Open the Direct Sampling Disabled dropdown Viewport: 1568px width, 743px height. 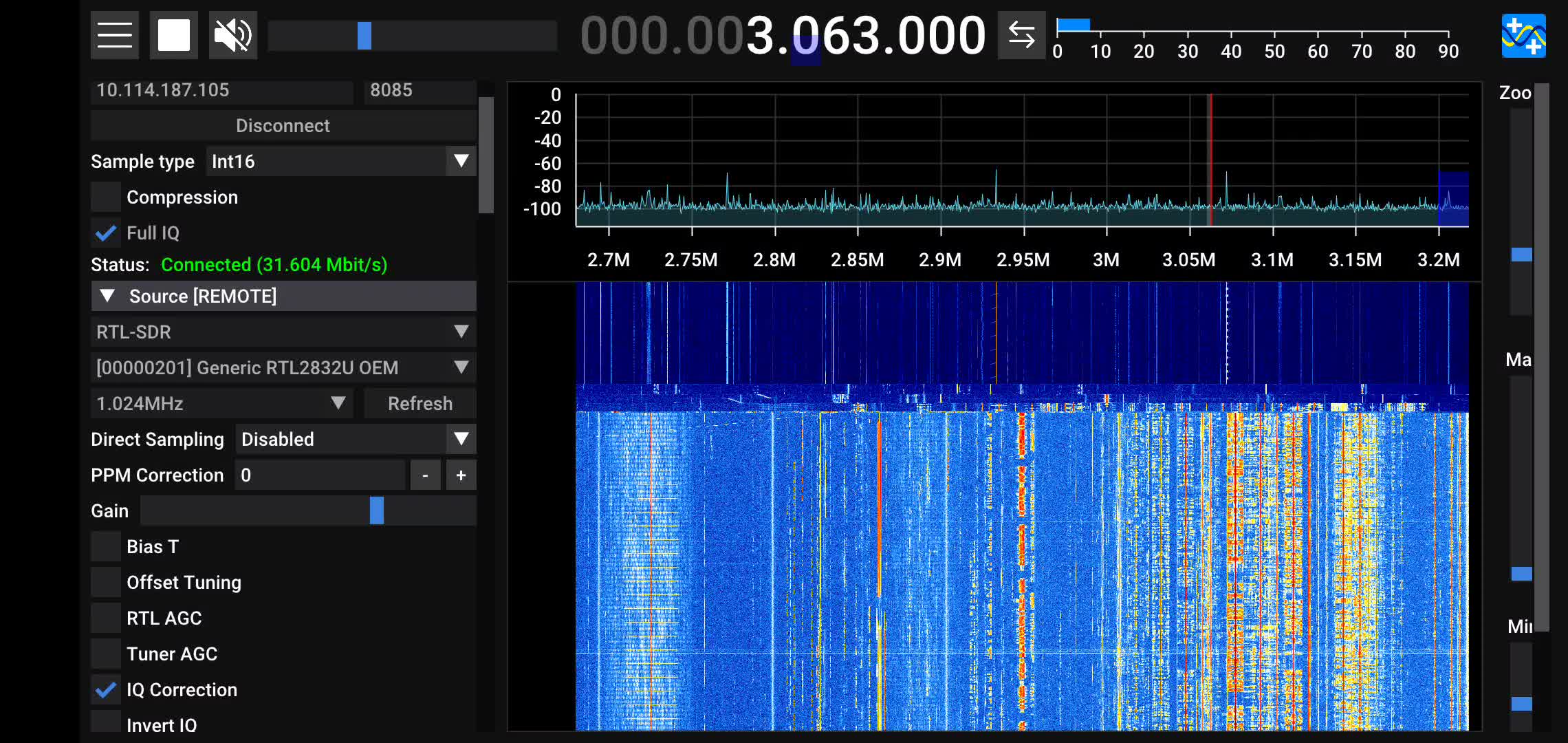[x=356, y=440]
